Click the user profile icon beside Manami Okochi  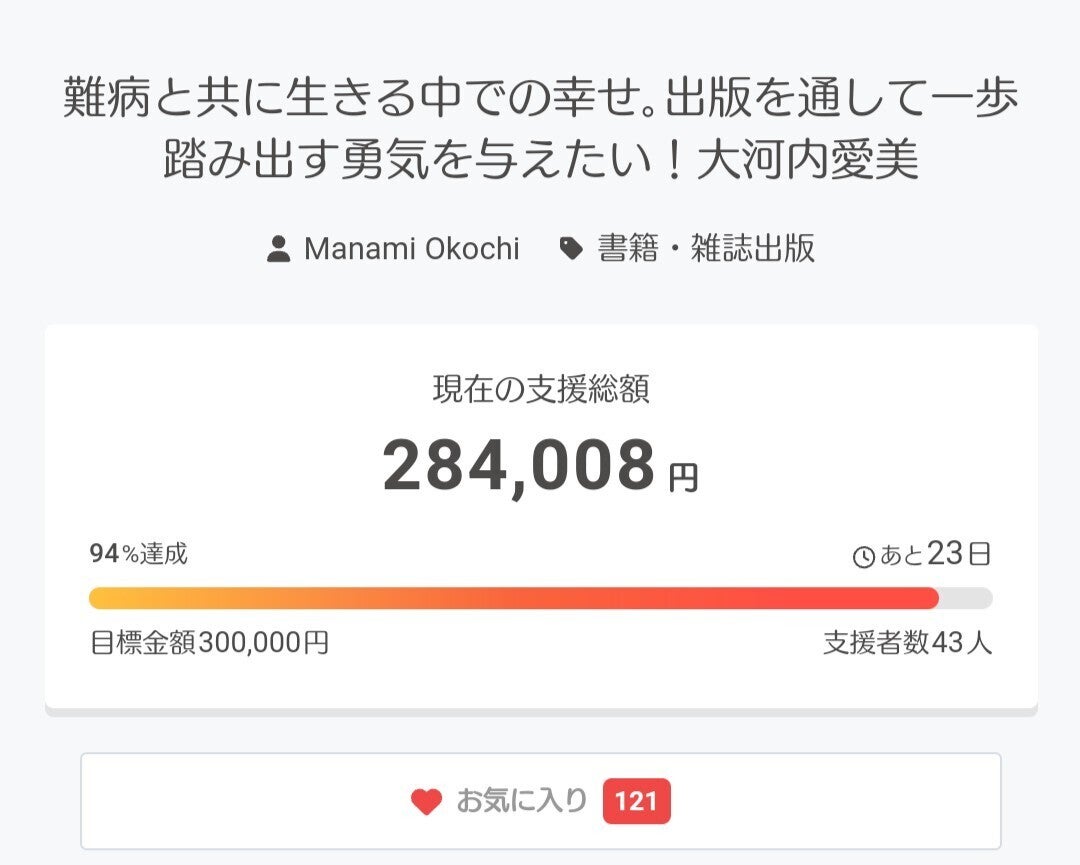(278, 249)
